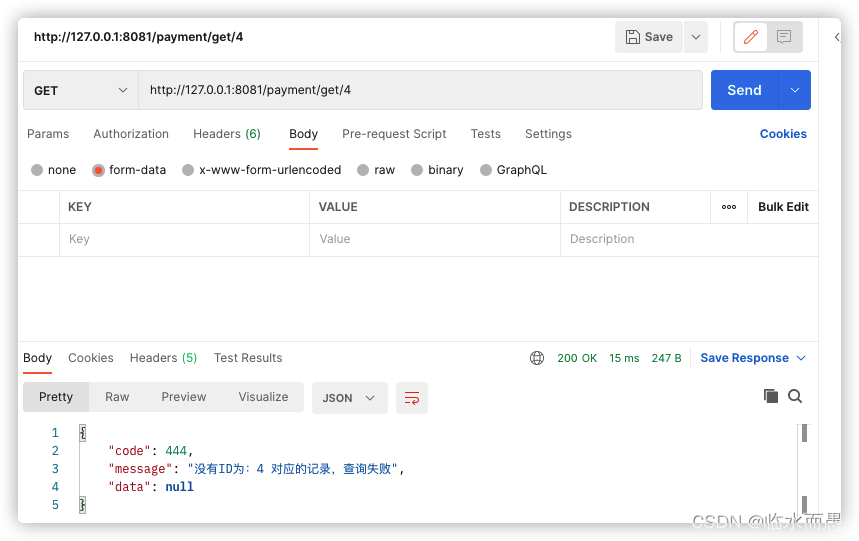This screenshot has height=541, width=859.
Task: Open the Params tab
Action: pyautogui.click(x=48, y=134)
